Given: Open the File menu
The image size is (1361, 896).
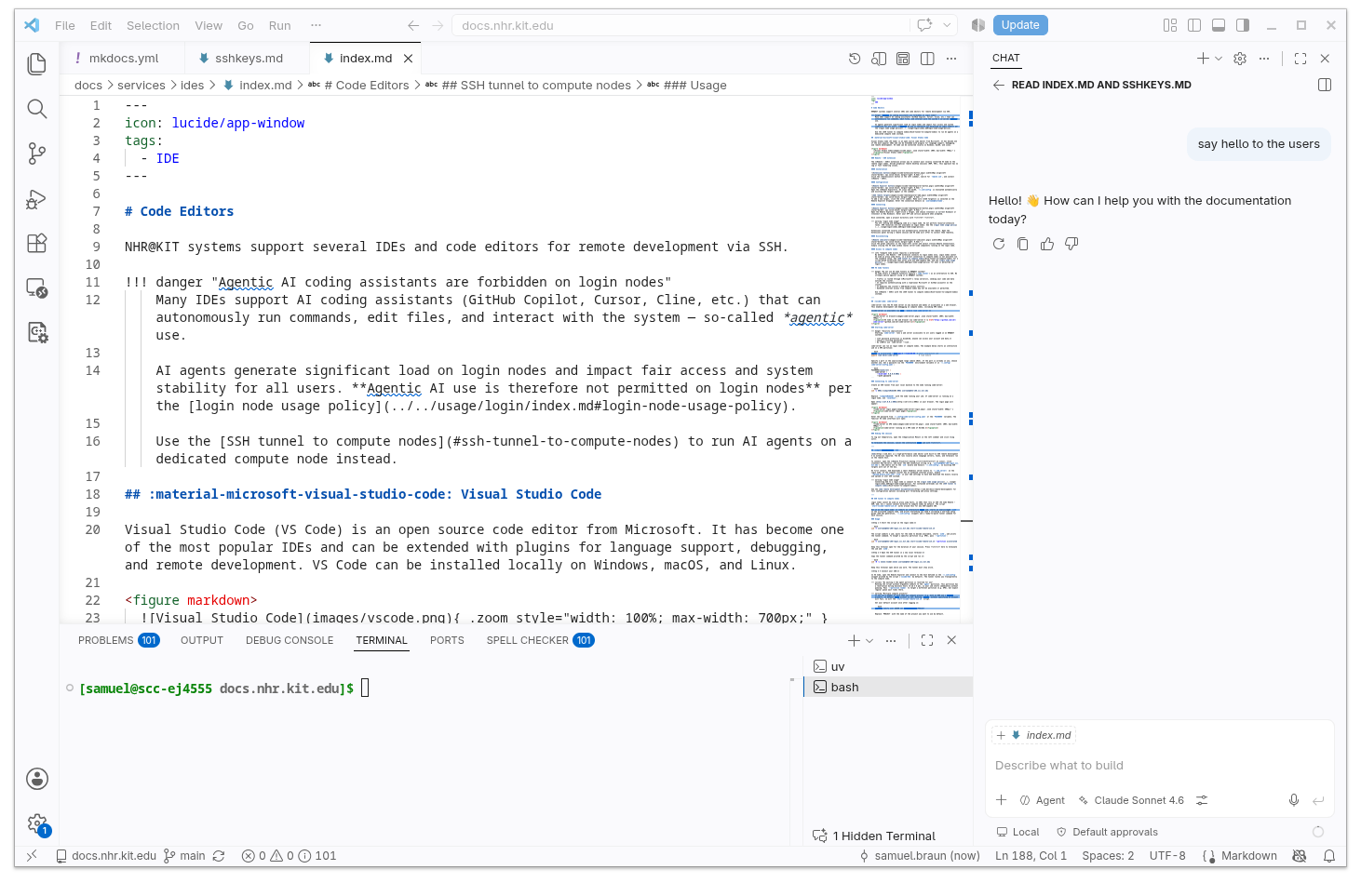Looking at the screenshot, I should click(x=65, y=25).
